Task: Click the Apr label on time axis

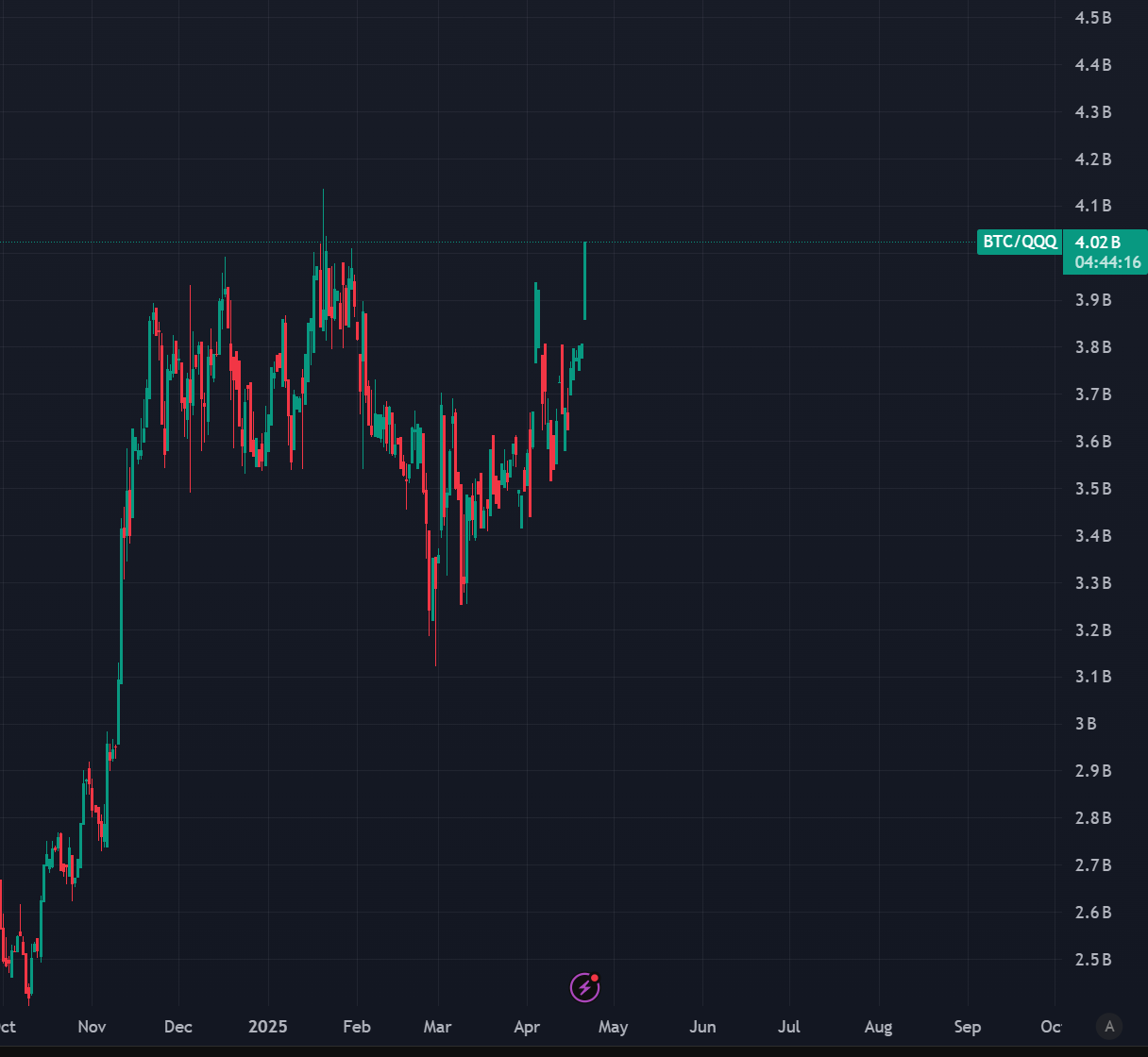Action: (527, 1026)
